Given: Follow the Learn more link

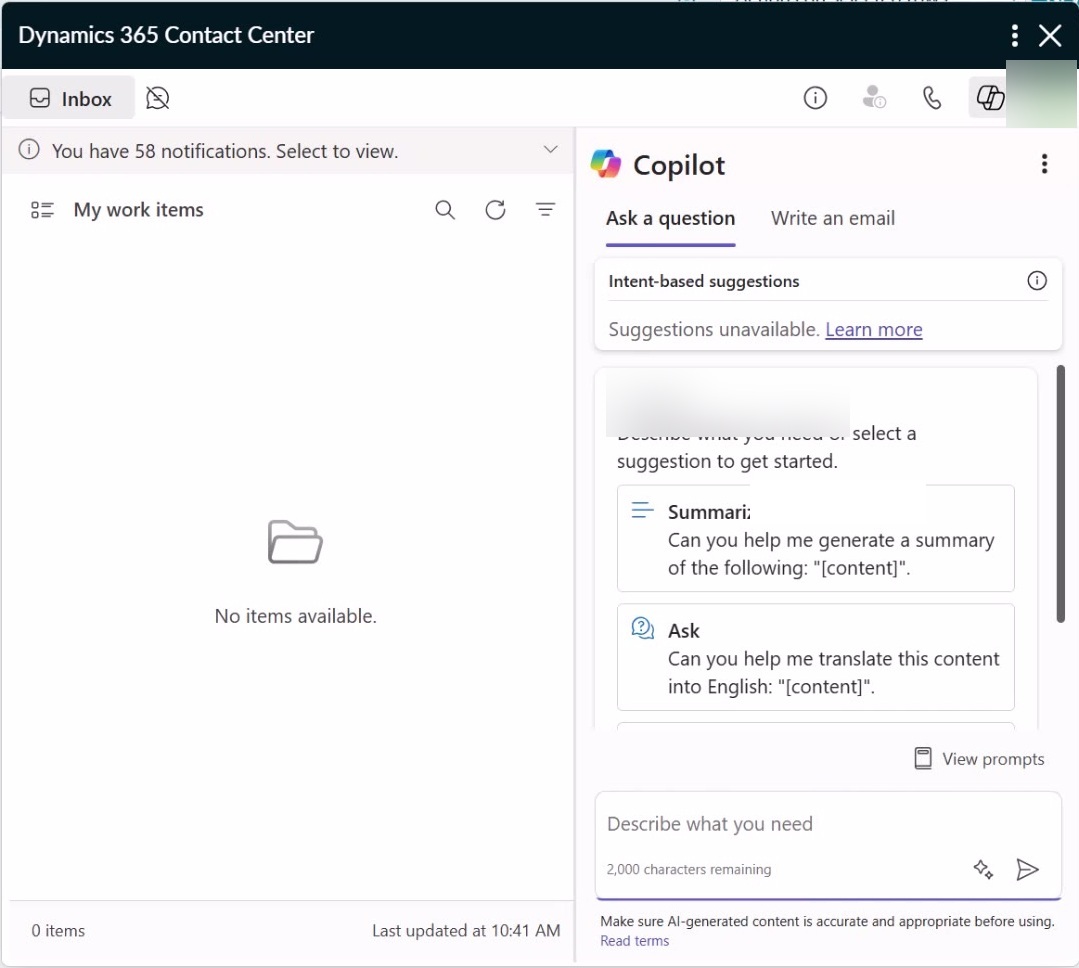Looking at the screenshot, I should click(874, 330).
